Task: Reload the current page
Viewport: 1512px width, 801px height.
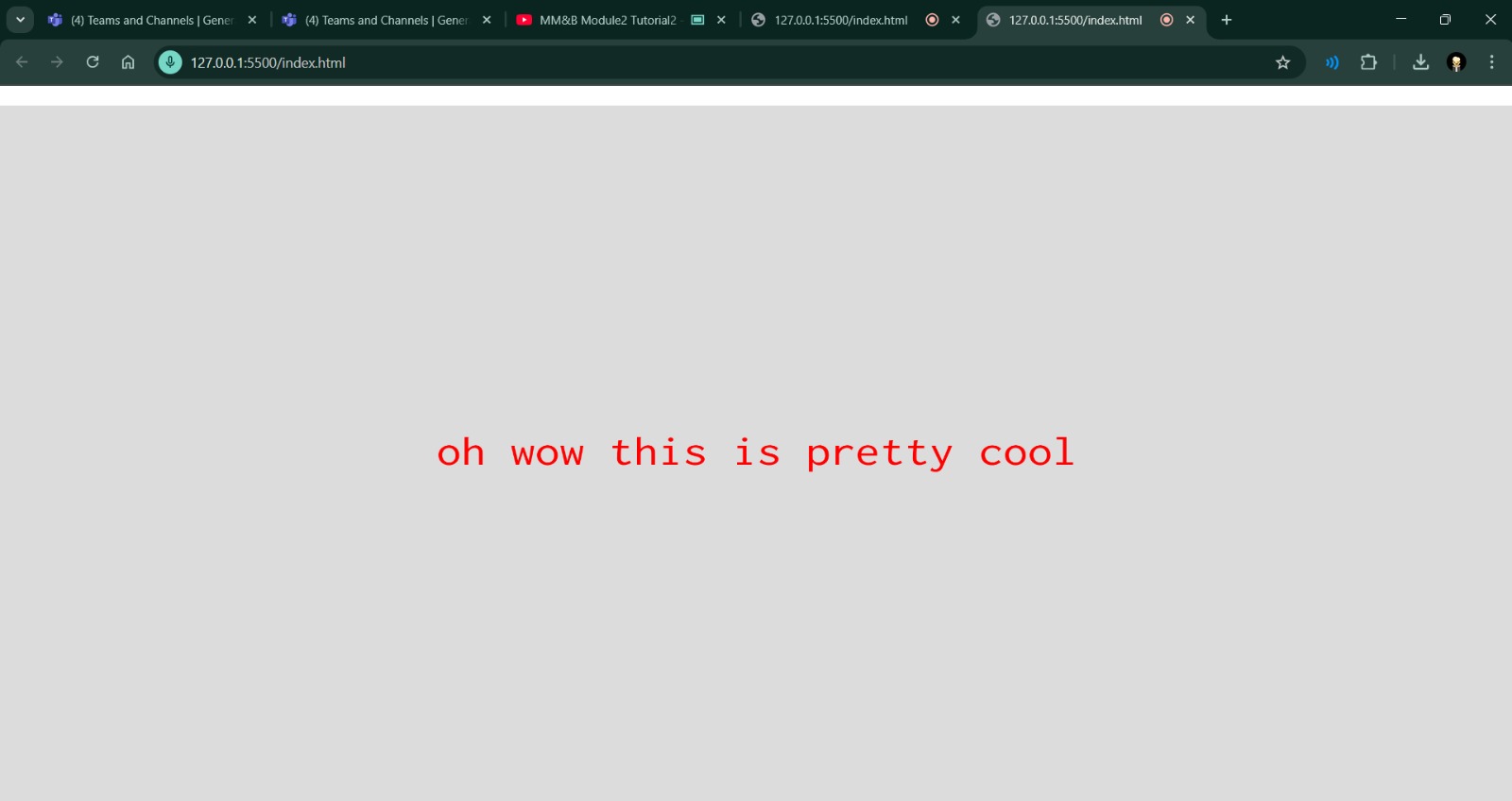Action: pos(93,62)
